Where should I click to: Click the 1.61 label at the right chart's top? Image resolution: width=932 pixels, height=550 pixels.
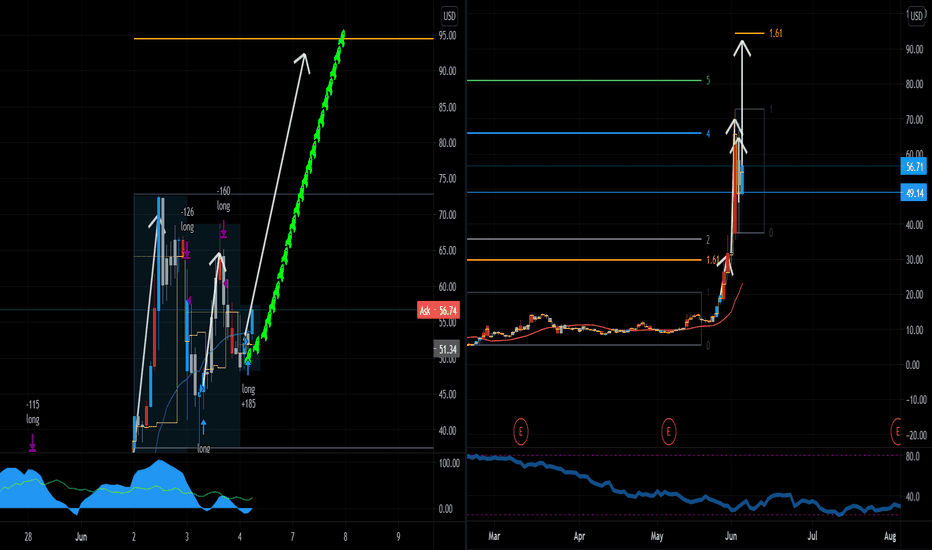(776, 33)
